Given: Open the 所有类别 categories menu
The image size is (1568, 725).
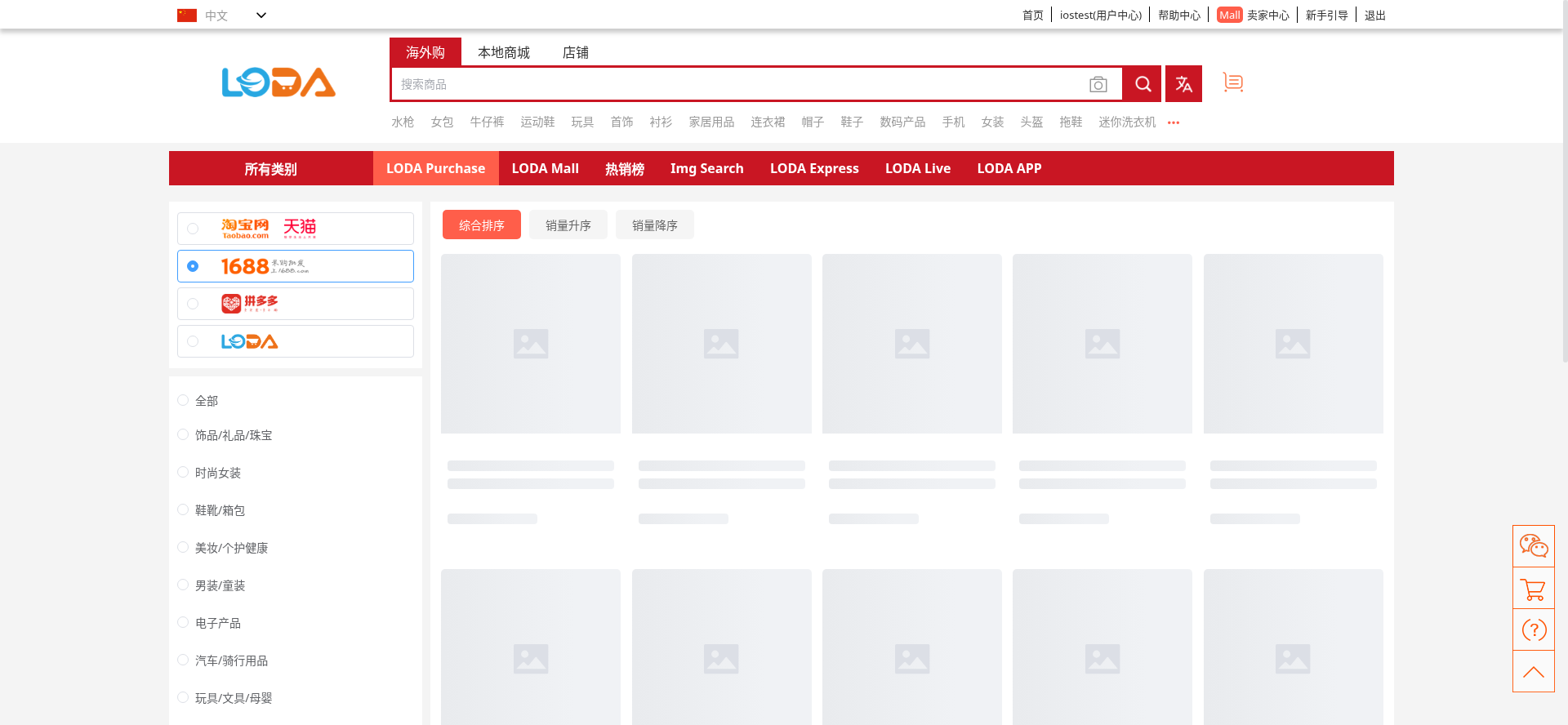Looking at the screenshot, I should point(270,169).
